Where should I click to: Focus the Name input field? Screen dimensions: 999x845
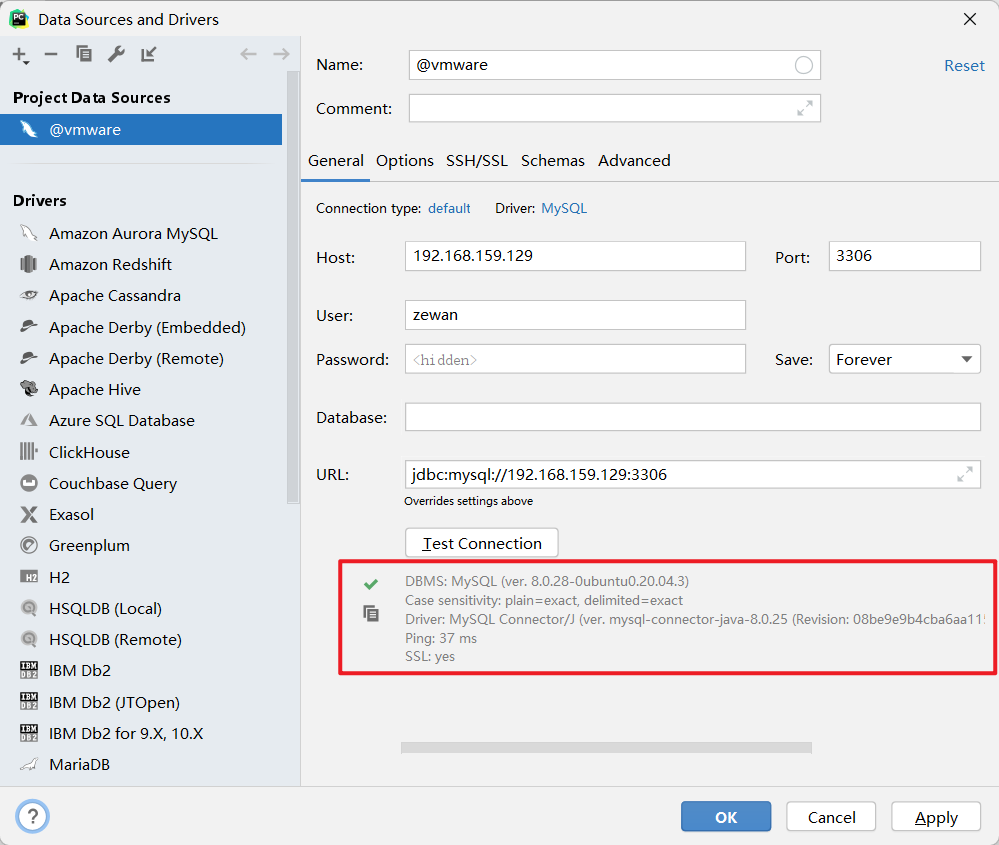[614, 65]
